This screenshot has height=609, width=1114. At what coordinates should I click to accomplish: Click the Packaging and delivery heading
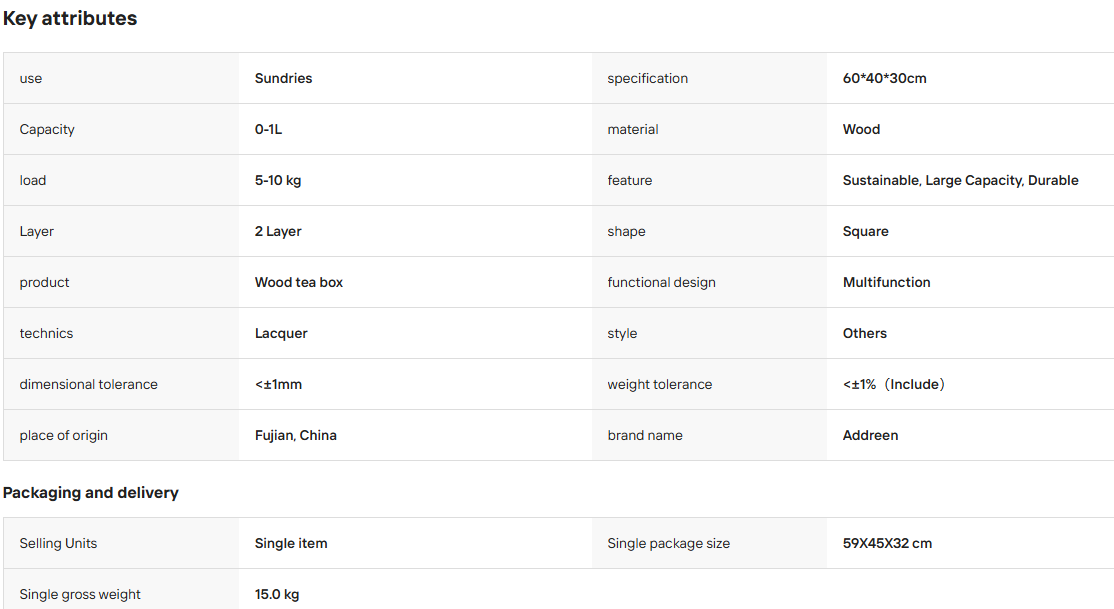pos(91,492)
